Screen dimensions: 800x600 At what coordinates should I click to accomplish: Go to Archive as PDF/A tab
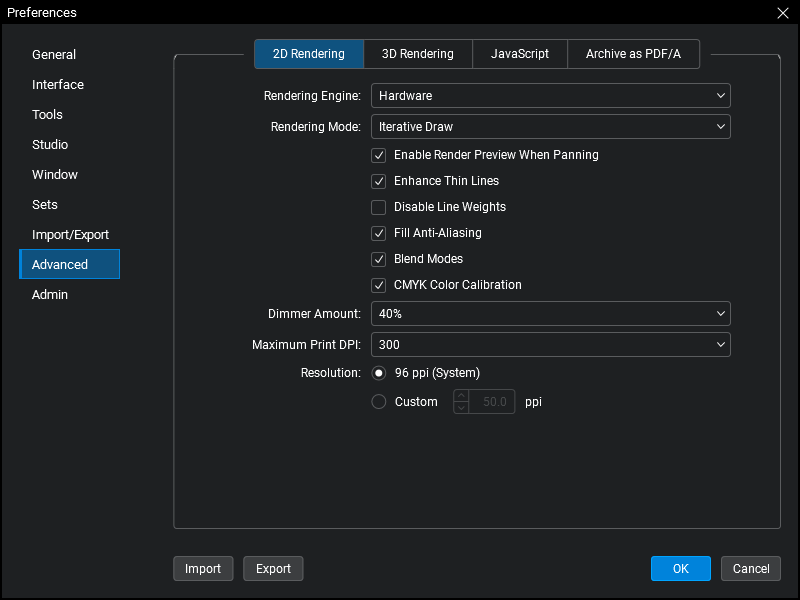[x=633, y=54]
